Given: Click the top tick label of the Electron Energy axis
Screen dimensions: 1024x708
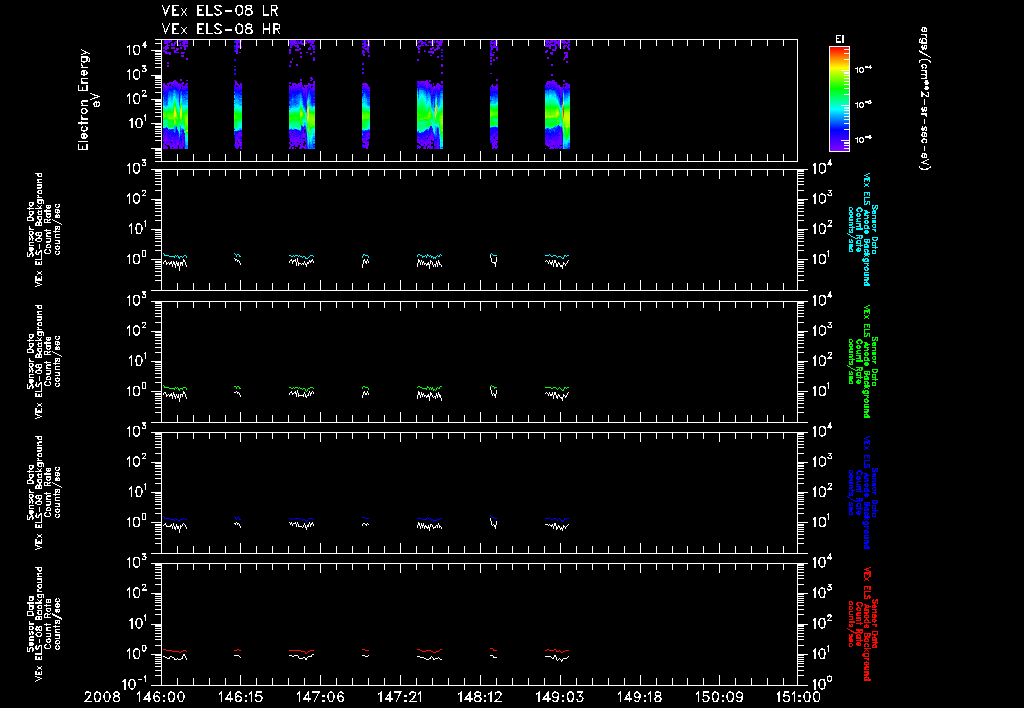Looking at the screenshot, I should coord(139,50).
